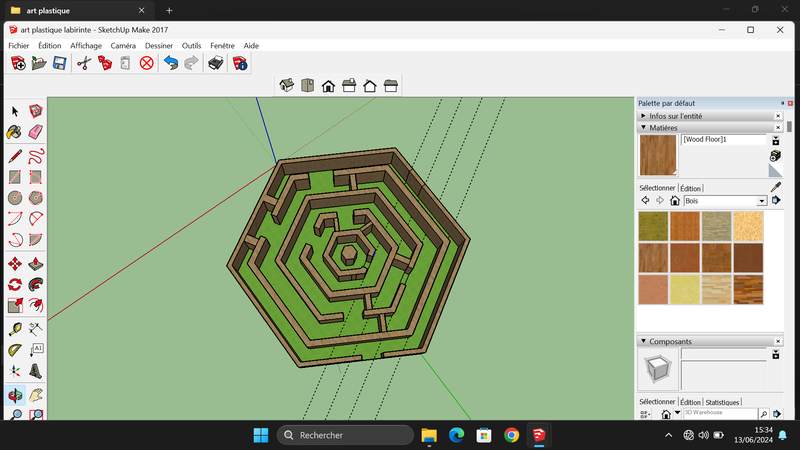Screen dimensions: 800x450
Task: Open the Caméra menu
Action: point(123,45)
